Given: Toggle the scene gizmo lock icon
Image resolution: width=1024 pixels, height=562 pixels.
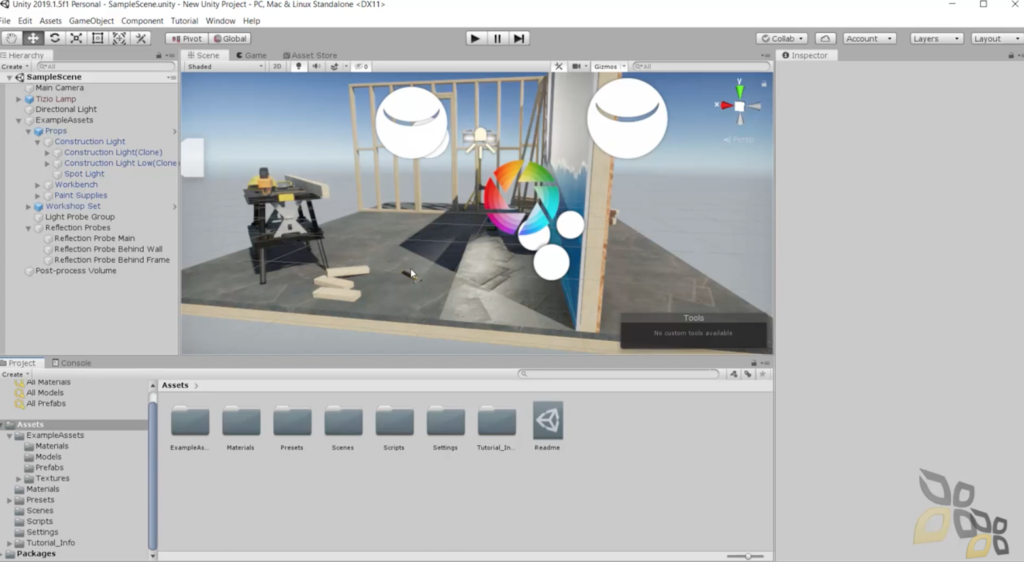Looking at the screenshot, I should tap(763, 84).
